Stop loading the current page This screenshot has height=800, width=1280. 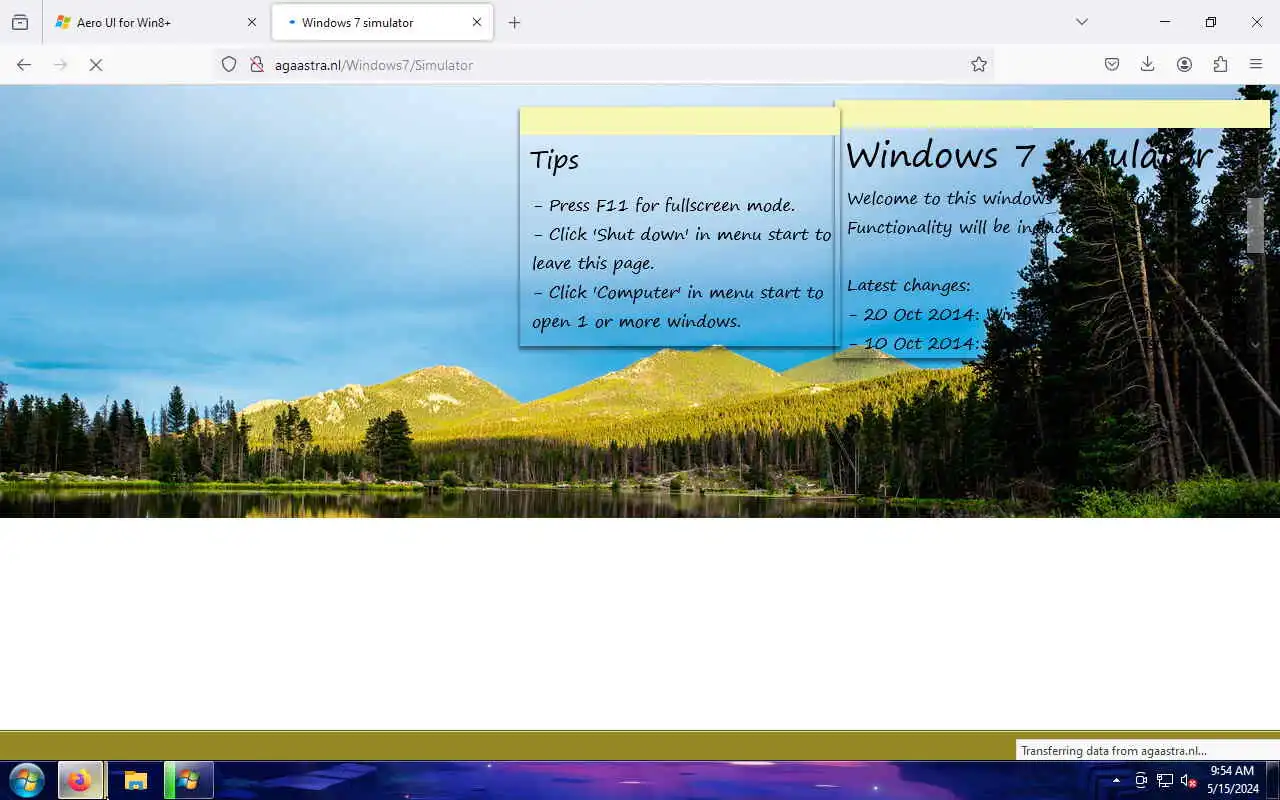(96, 65)
